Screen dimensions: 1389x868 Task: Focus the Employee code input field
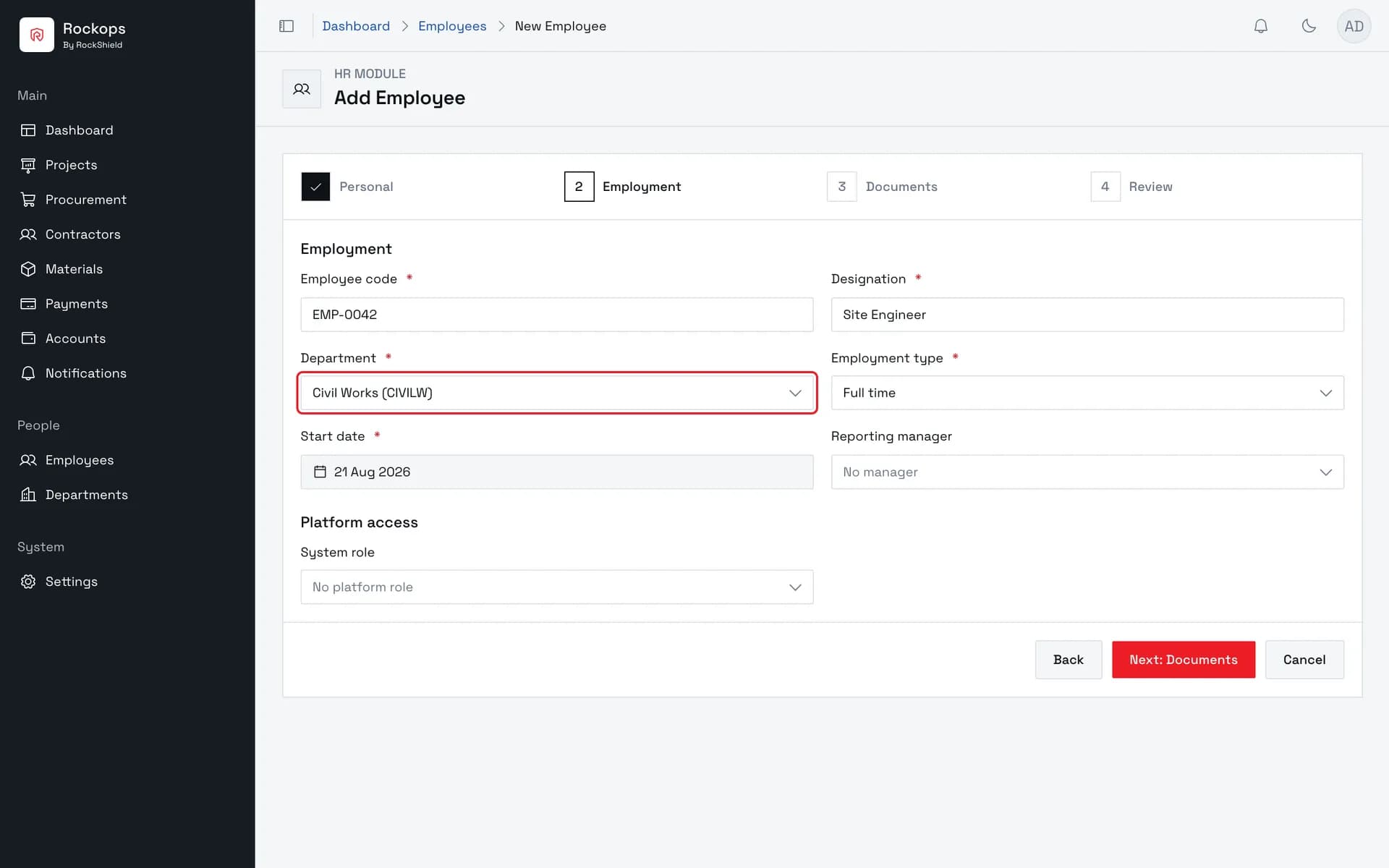pyautogui.click(x=557, y=315)
